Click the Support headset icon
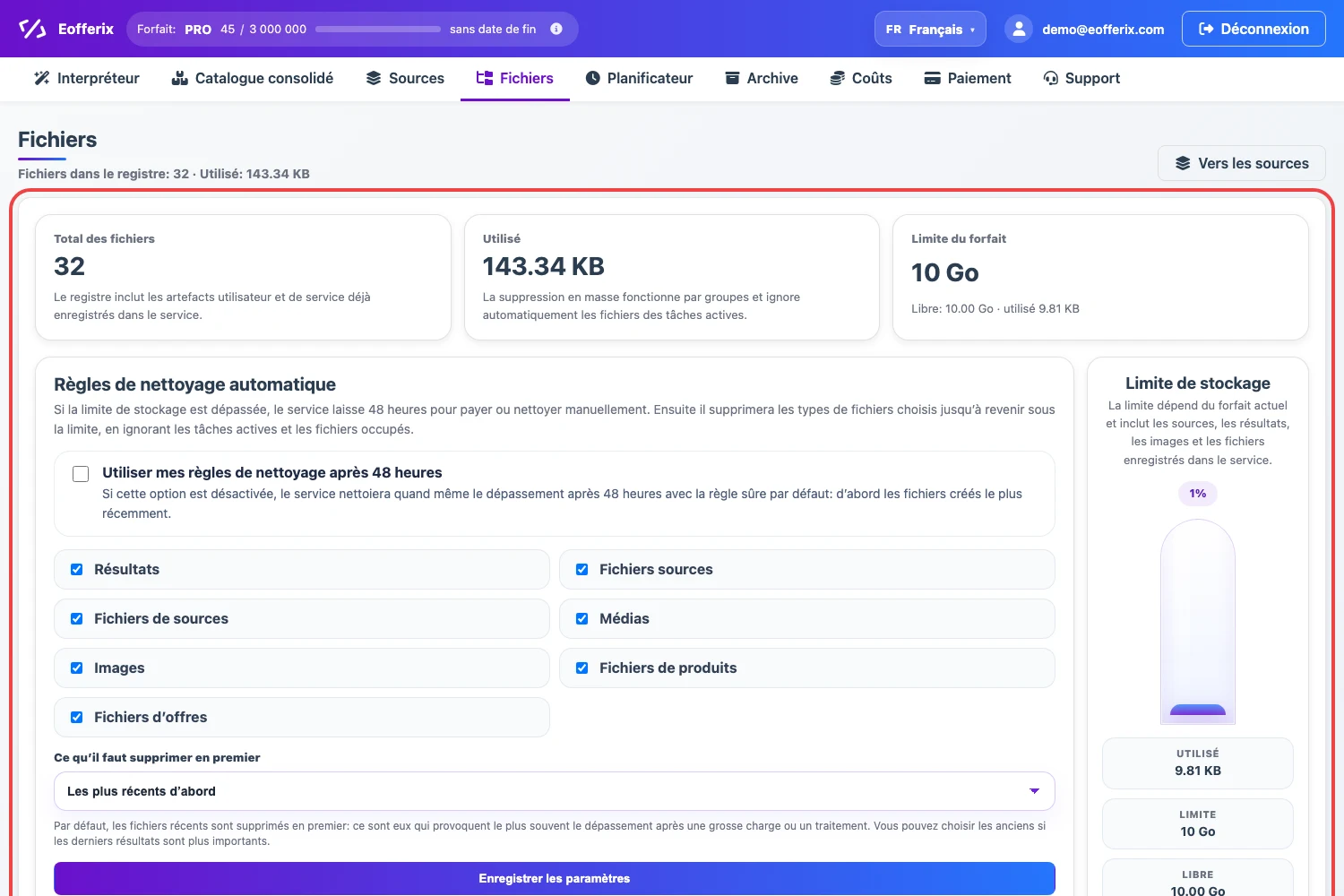This screenshot has width=1344, height=896. [x=1051, y=78]
